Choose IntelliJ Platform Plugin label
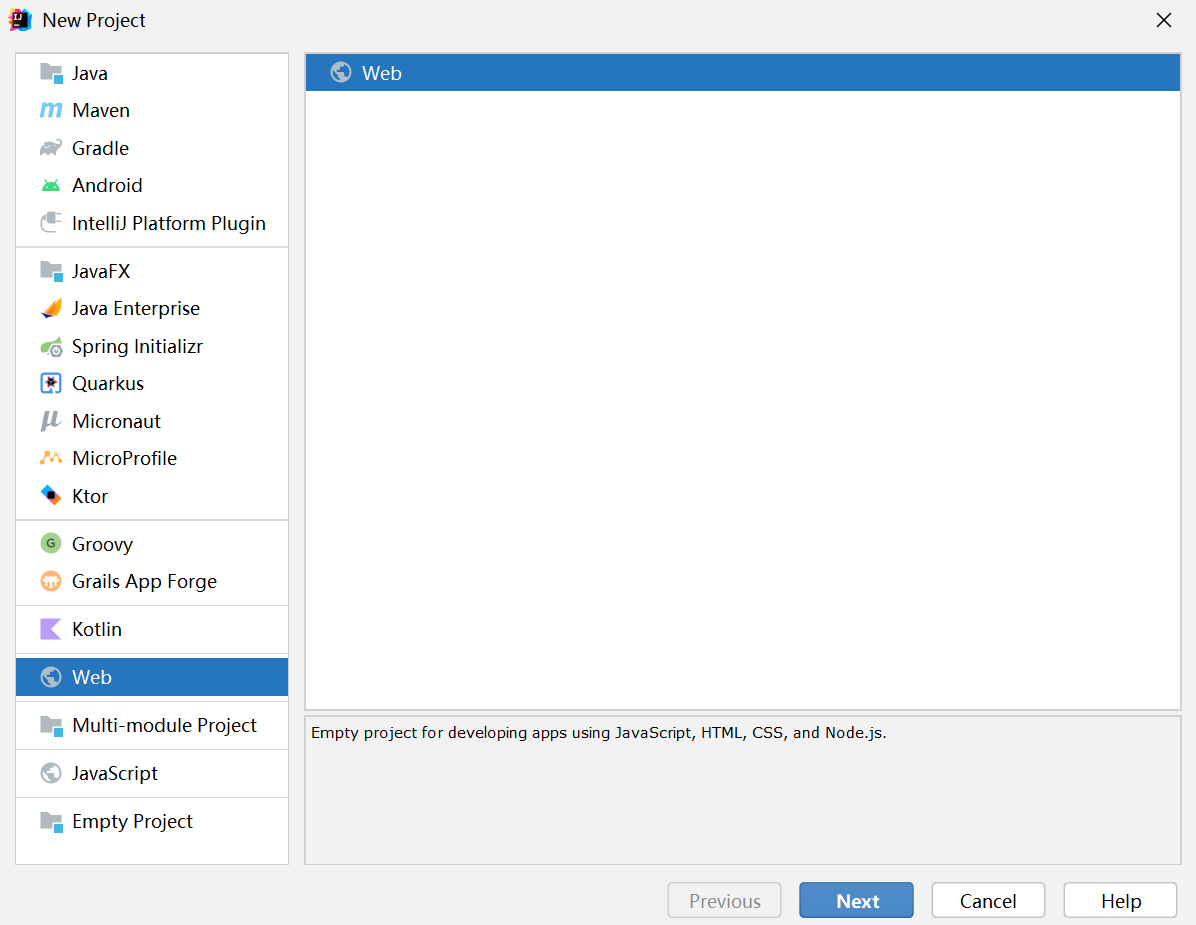 click(169, 223)
